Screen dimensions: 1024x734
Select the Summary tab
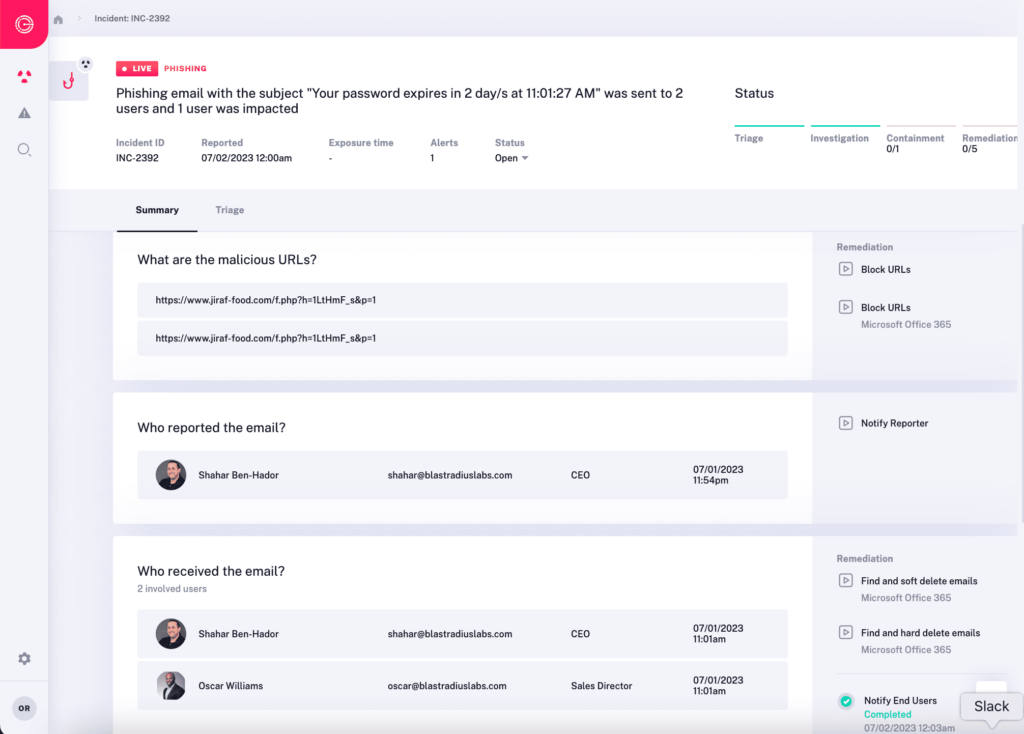(157, 210)
